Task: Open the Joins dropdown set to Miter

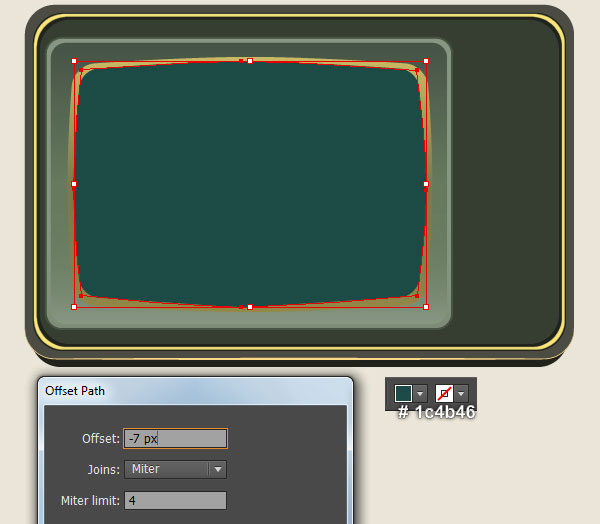Action: (175, 469)
